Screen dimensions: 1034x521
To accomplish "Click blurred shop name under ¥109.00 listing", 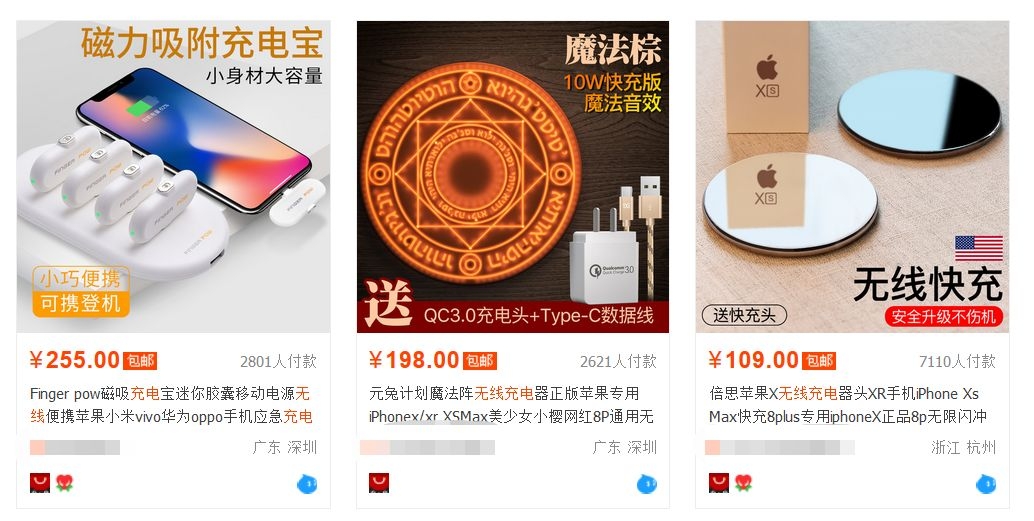I will click(779, 448).
